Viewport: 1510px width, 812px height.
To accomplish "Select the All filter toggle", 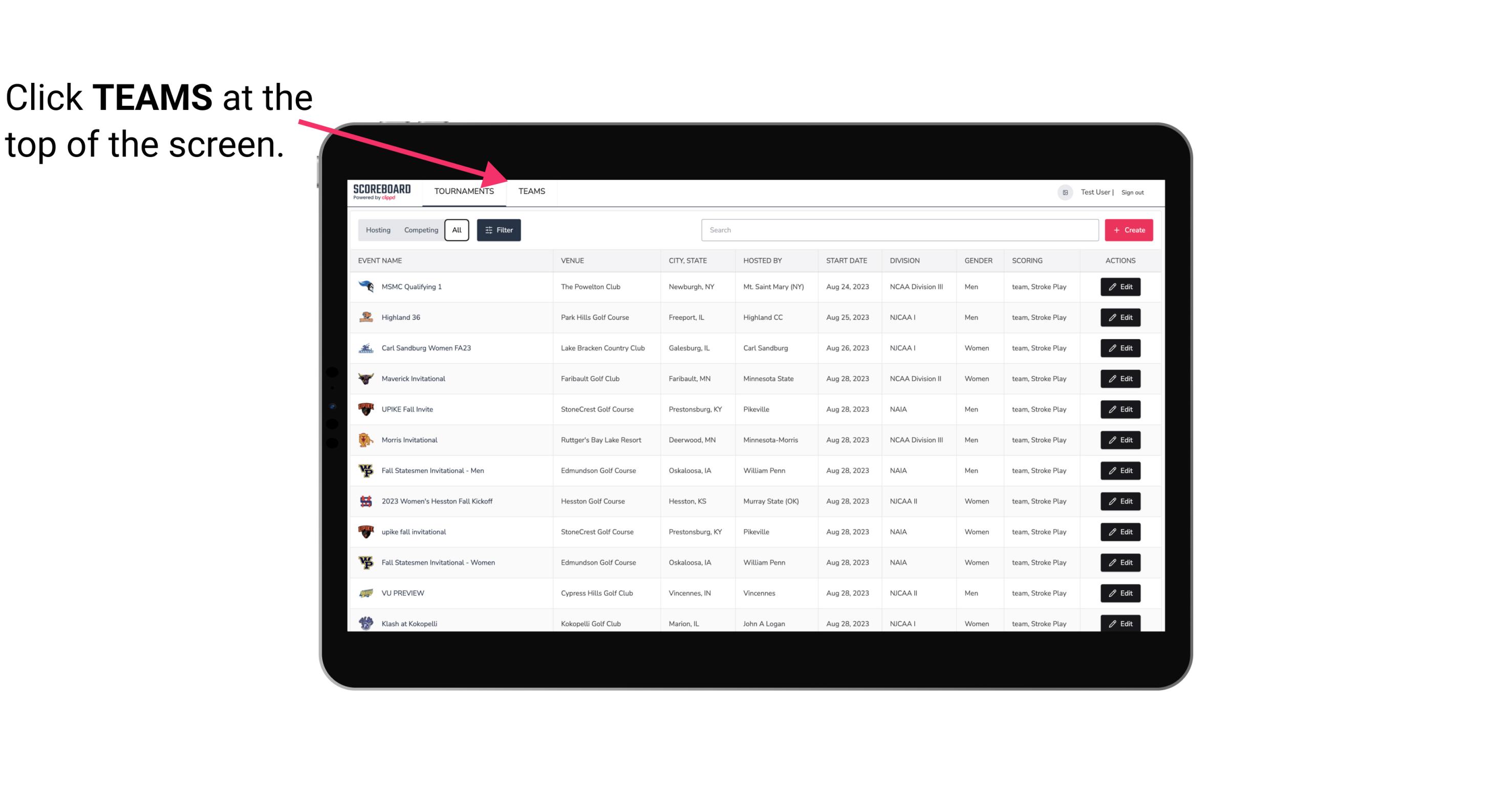I will coord(457,230).
